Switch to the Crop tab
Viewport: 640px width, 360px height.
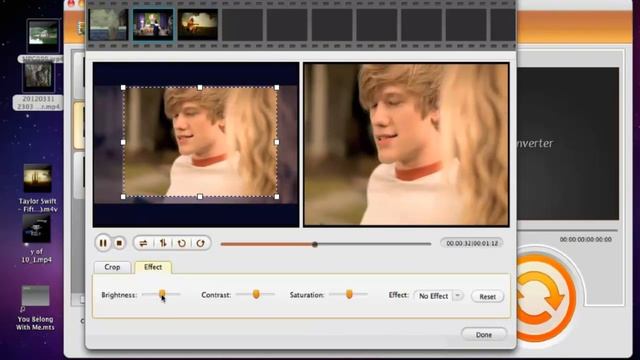pyautogui.click(x=112, y=267)
